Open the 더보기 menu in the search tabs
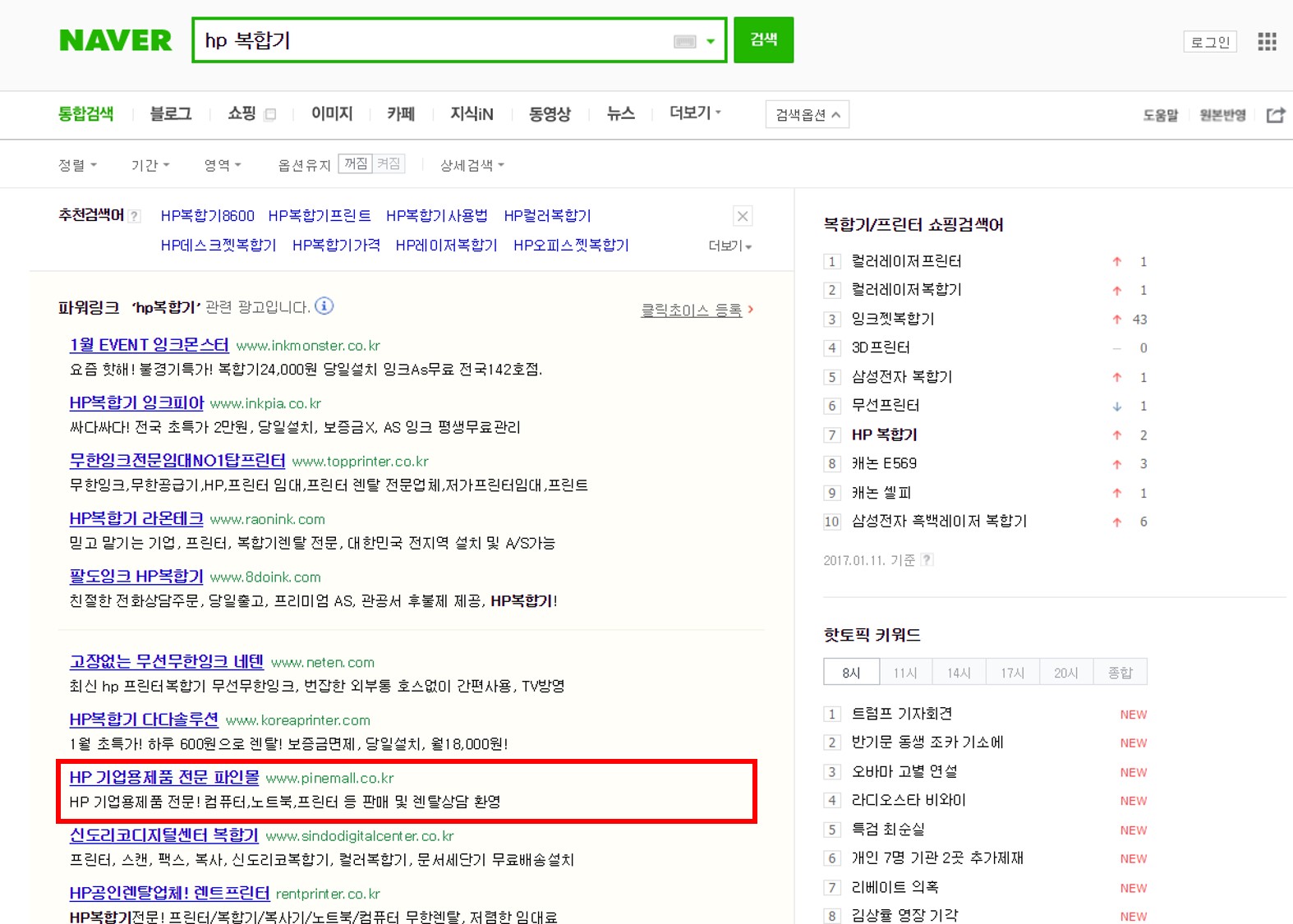This screenshot has height=924, width=1293. (695, 113)
